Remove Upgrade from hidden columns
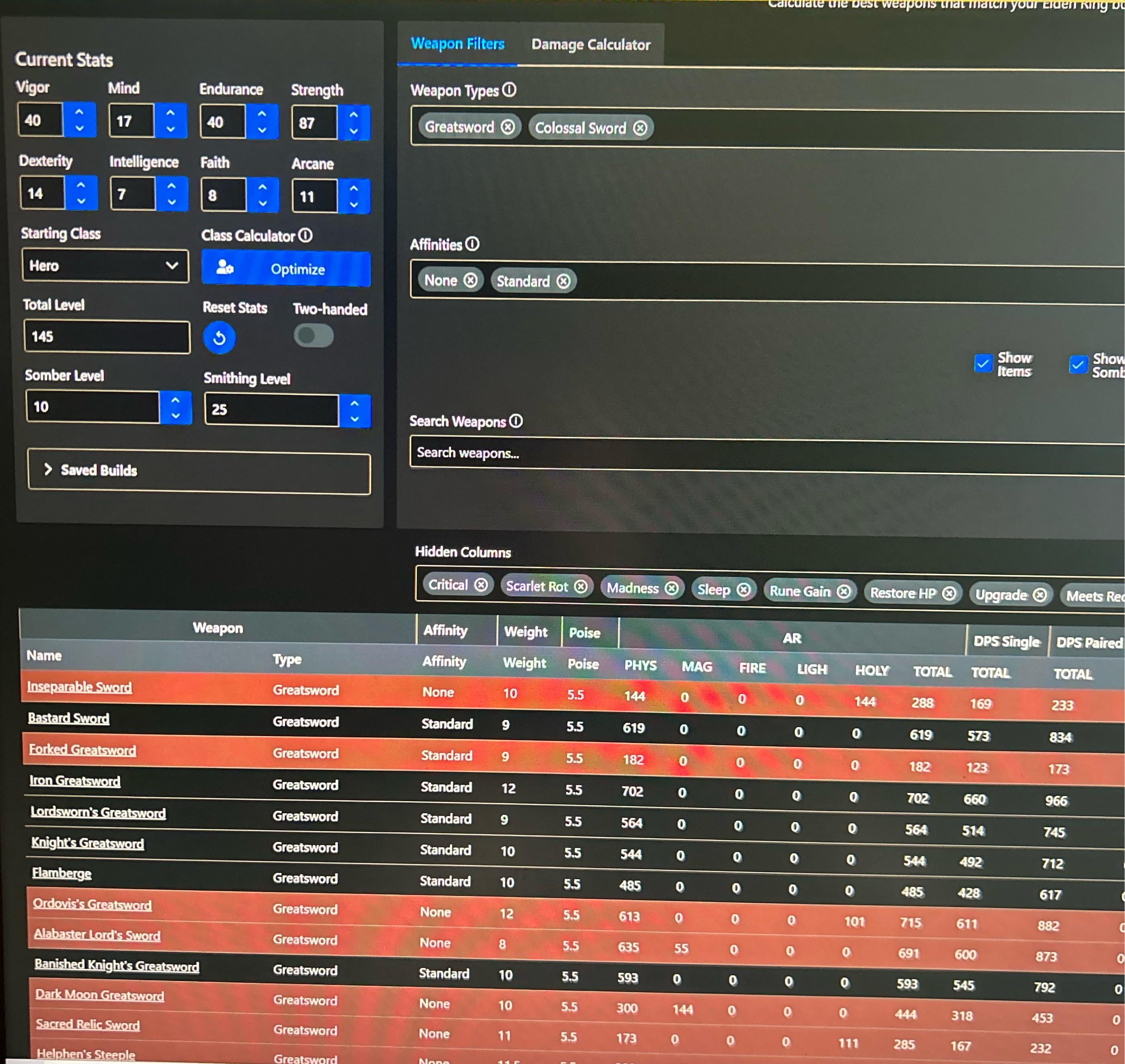Screen dimensions: 1125x1064 1039,595
